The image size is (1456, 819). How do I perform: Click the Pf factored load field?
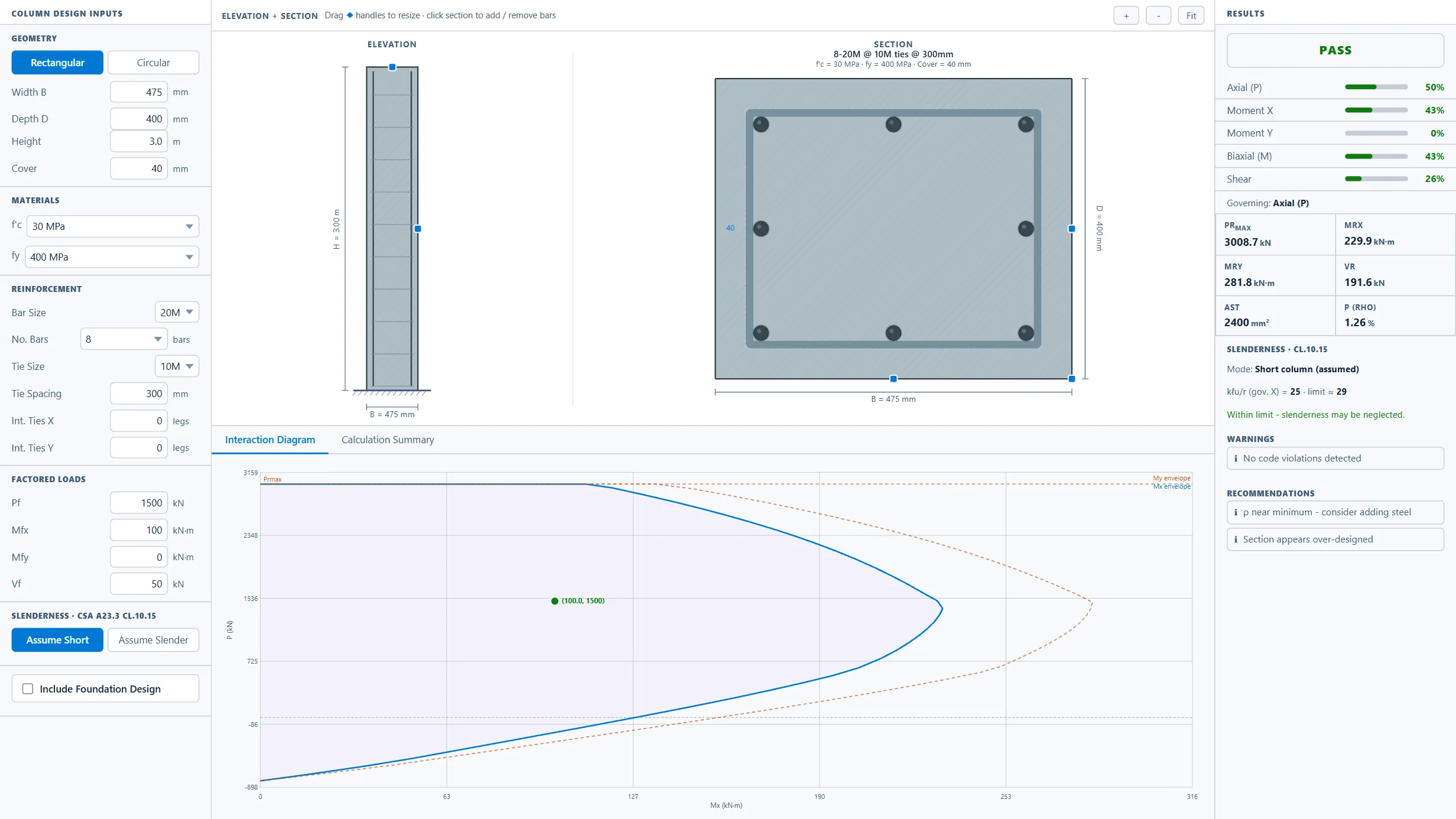(139, 503)
